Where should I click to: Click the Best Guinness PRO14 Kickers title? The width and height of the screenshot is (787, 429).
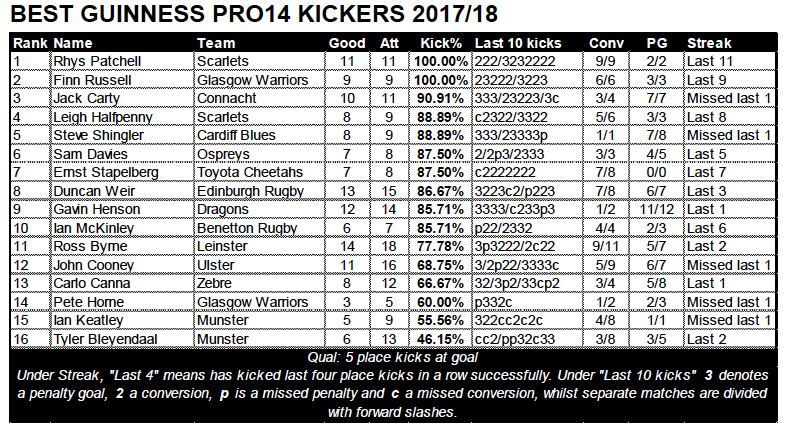coord(254,14)
